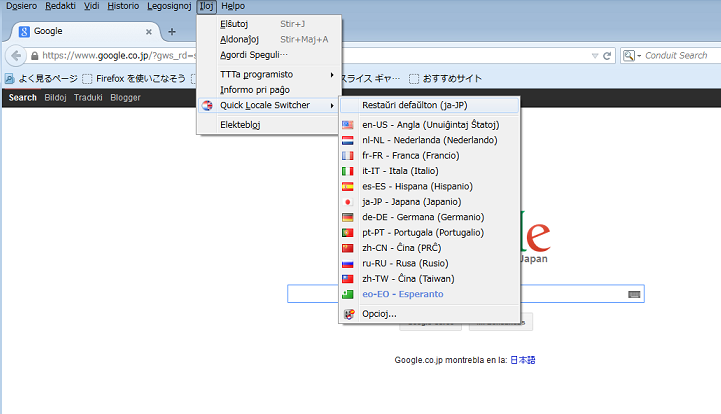Click the Portuguese flag icon
Viewport: 721px width, 414px height.
click(348, 233)
